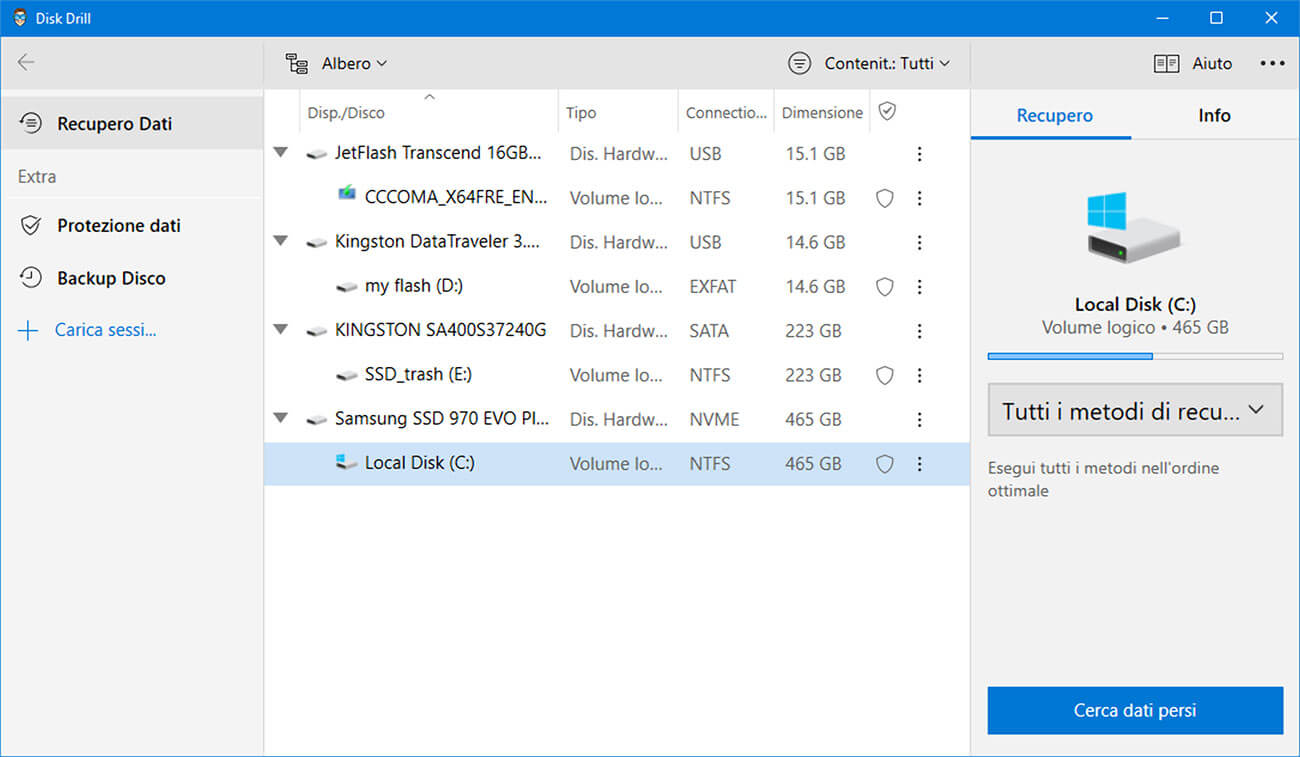Click the 223 GB size of SSD_trash

(x=813, y=375)
